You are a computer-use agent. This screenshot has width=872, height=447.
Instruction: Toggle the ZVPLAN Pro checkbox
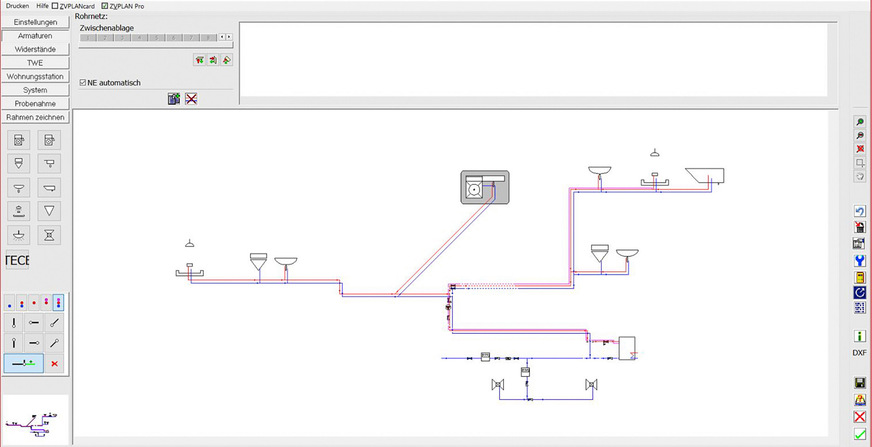[x=106, y=6]
